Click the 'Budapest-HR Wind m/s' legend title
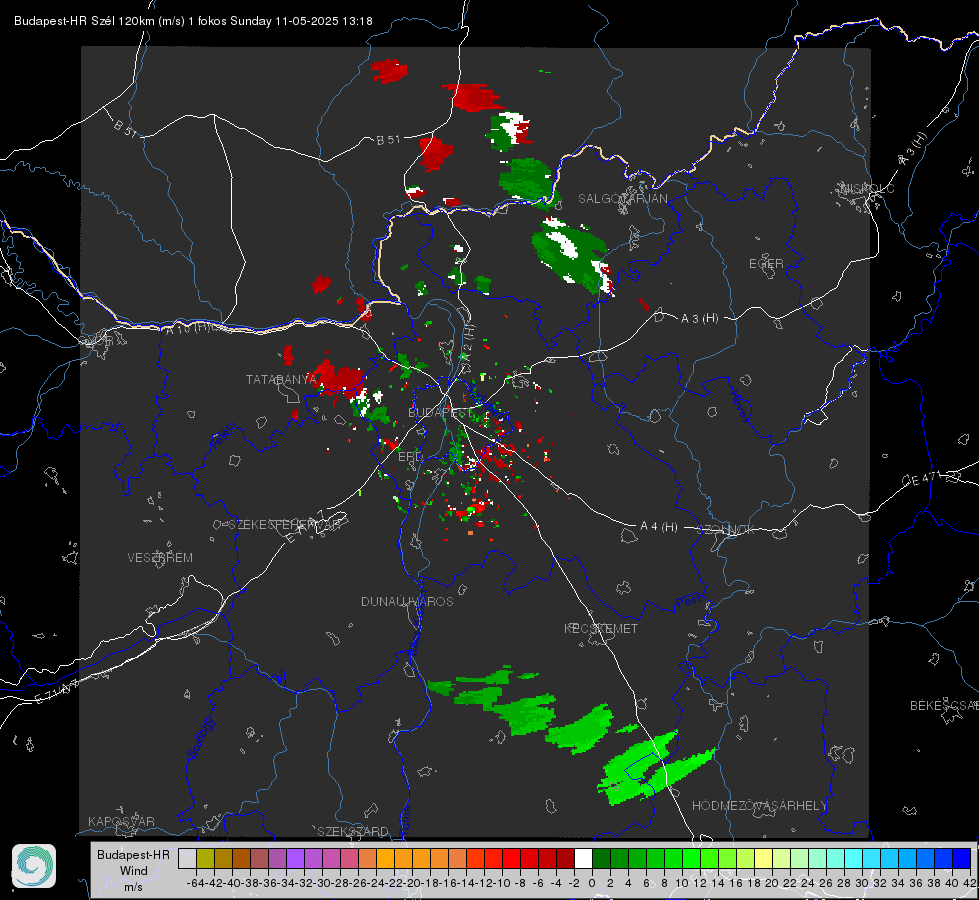The image size is (979, 900). tap(134, 871)
